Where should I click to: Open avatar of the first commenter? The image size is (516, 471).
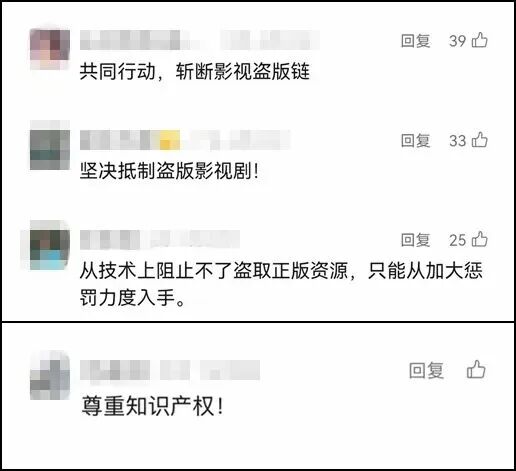[50, 50]
